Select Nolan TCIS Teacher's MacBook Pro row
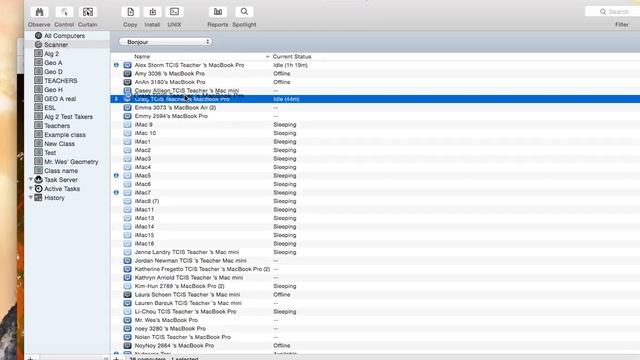Viewport: 640px width, 360px height. (x=375, y=337)
